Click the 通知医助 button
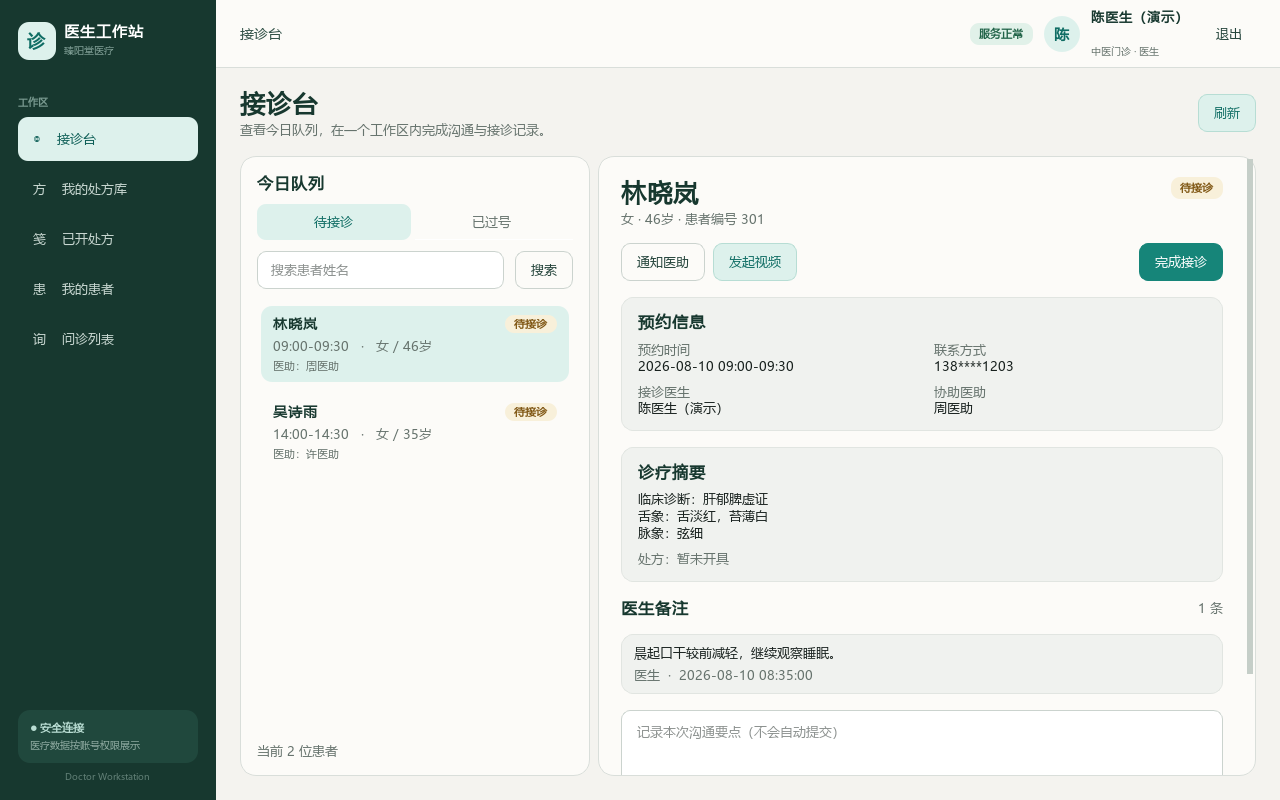Viewport: 1280px width, 800px height. tap(663, 262)
